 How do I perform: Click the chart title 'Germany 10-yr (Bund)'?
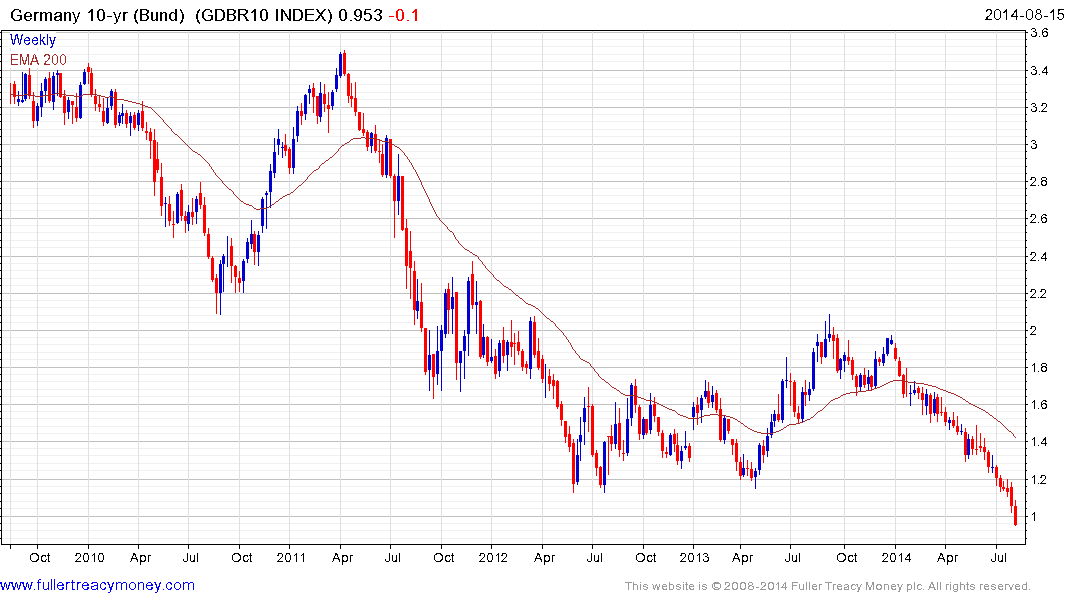(x=97, y=15)
